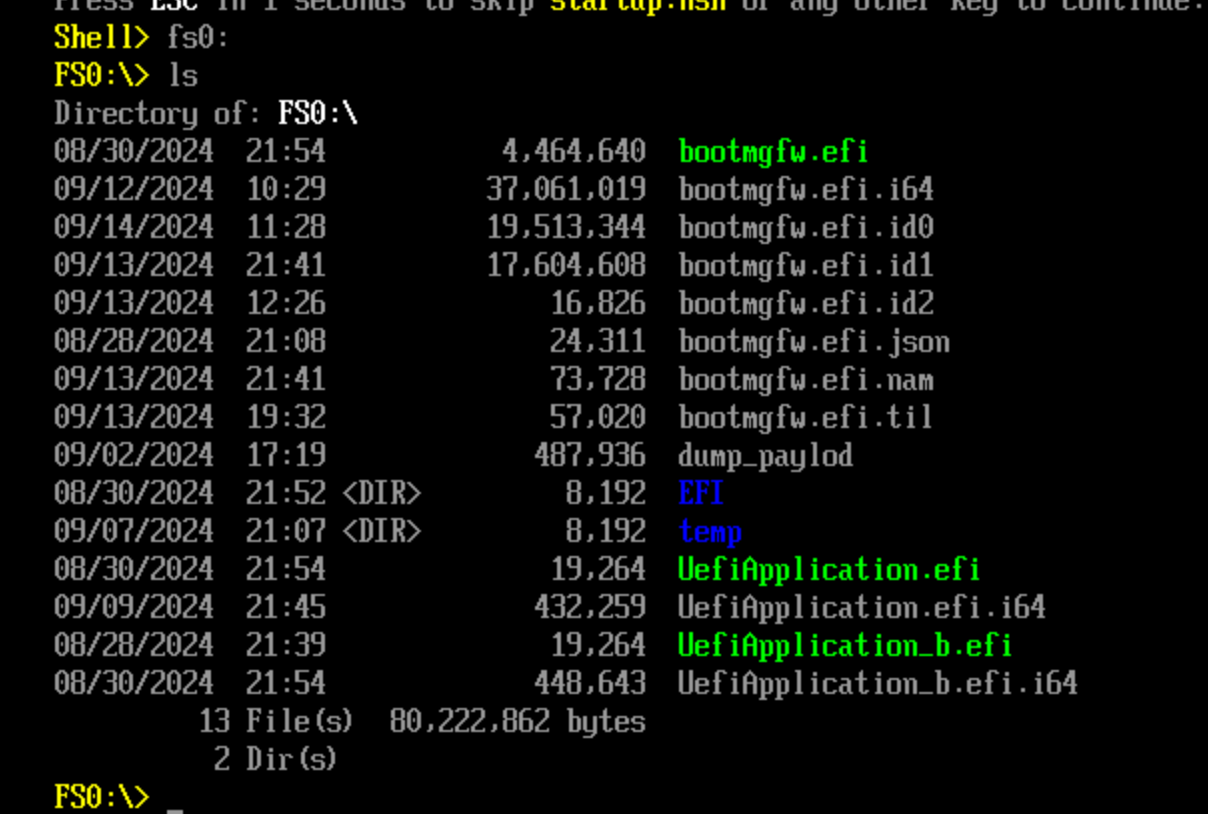
Task: Click the size value 16,826
Action: coord(598,304)
